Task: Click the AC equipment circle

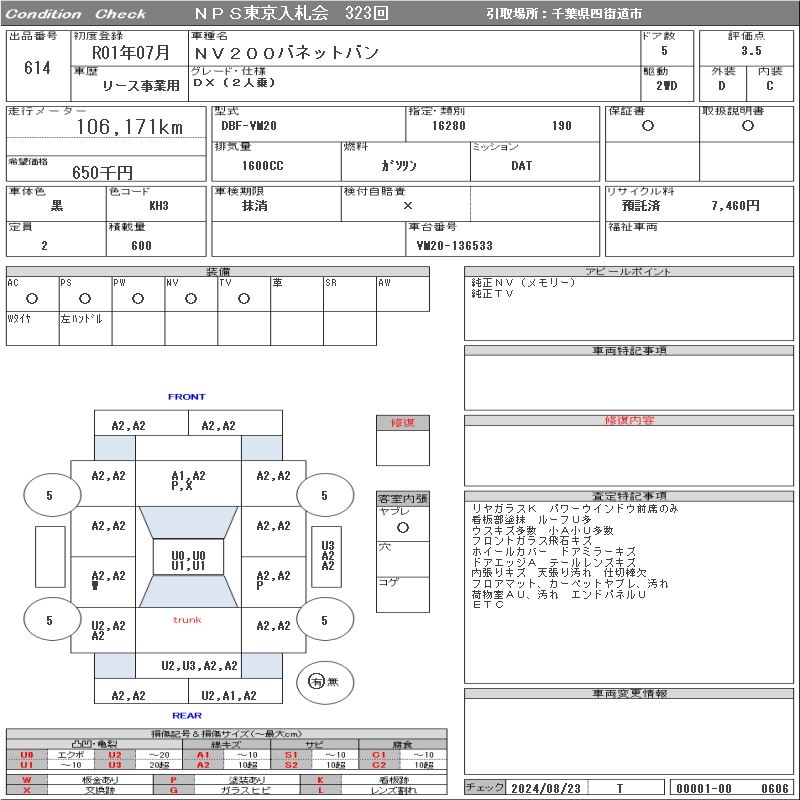Action: point(32,298)
